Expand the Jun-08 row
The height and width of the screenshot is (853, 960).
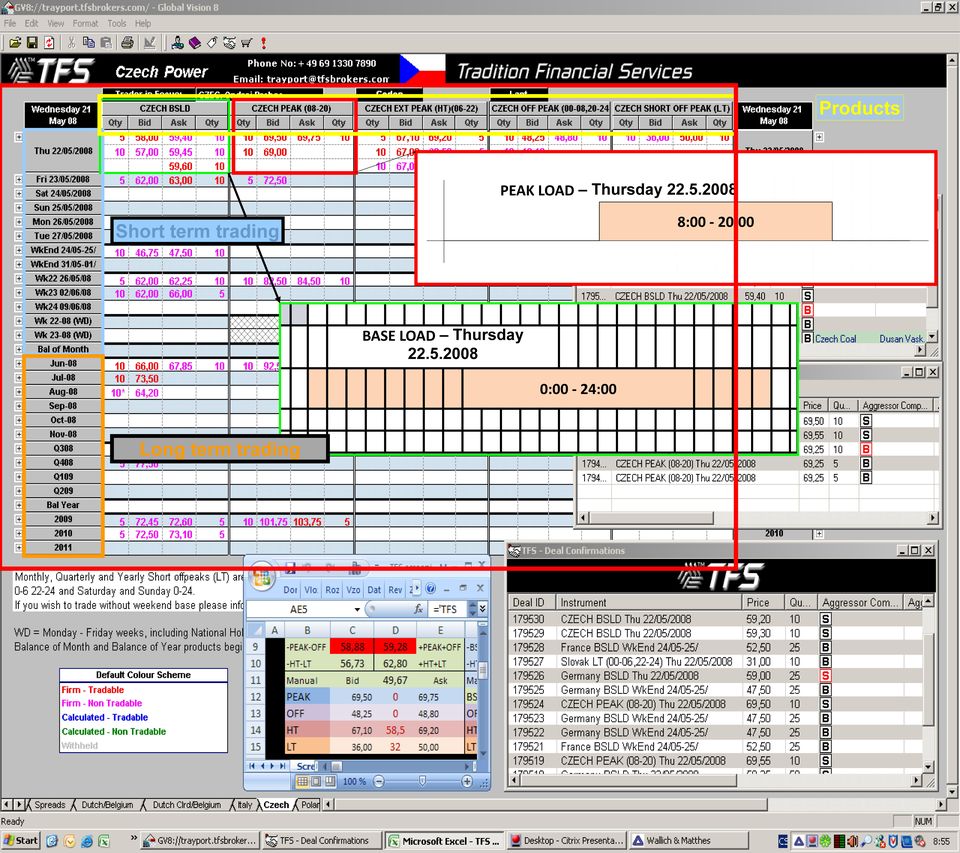pos(18,363)
